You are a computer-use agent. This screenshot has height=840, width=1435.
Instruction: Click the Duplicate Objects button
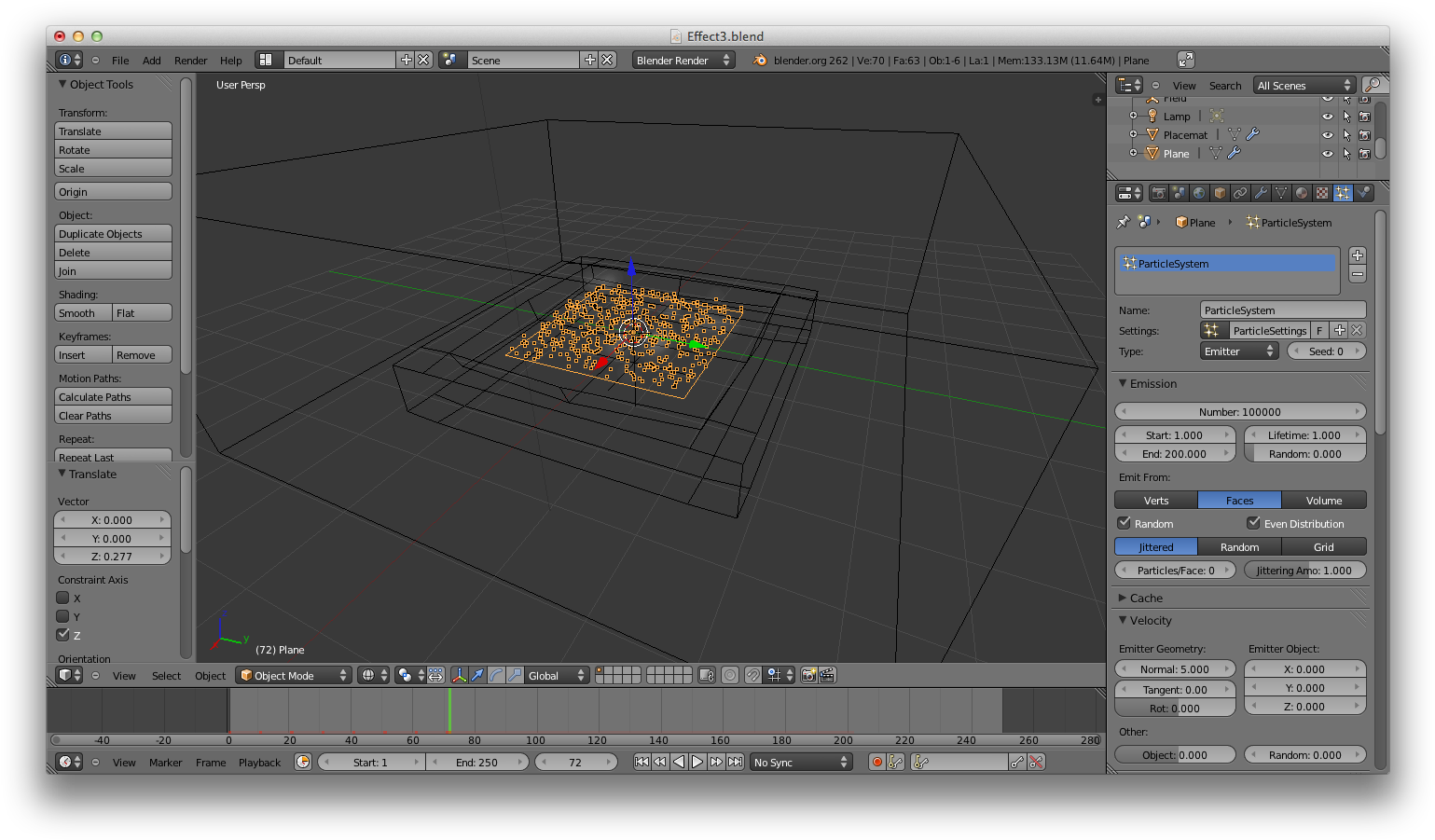click(112, 233)
